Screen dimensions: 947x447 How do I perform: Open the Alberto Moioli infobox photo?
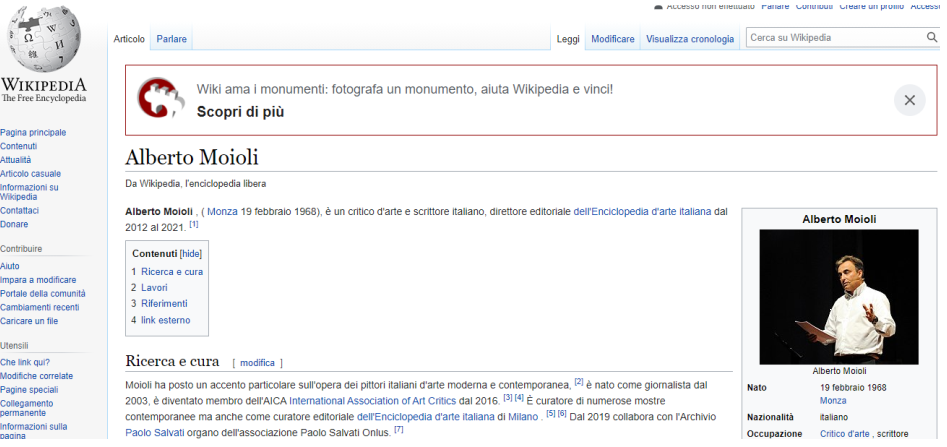pos(839,297)
